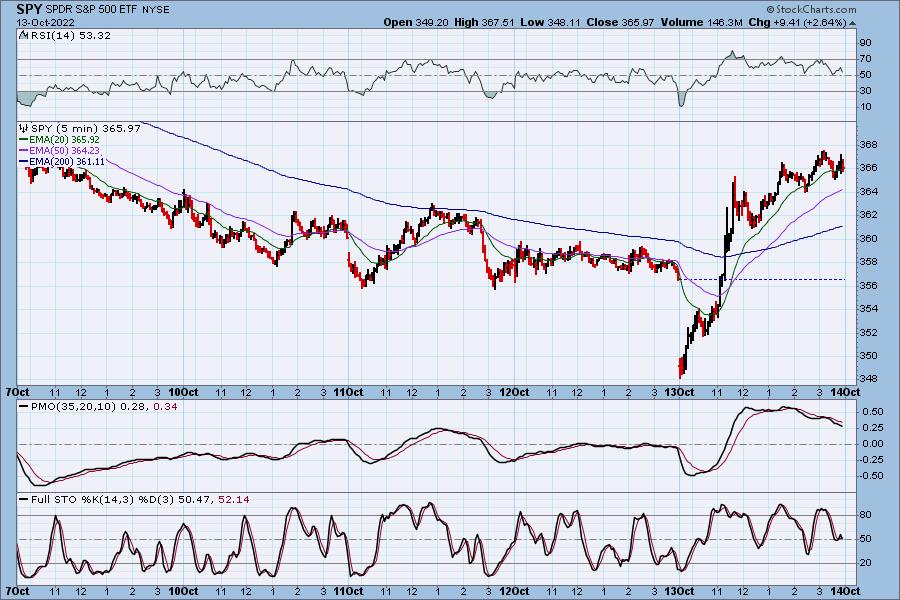This screenshot has width=900, height=600.
Task: Click the black Full STO legend line marker
Action: pyautogui.click(x=24, y=500)
